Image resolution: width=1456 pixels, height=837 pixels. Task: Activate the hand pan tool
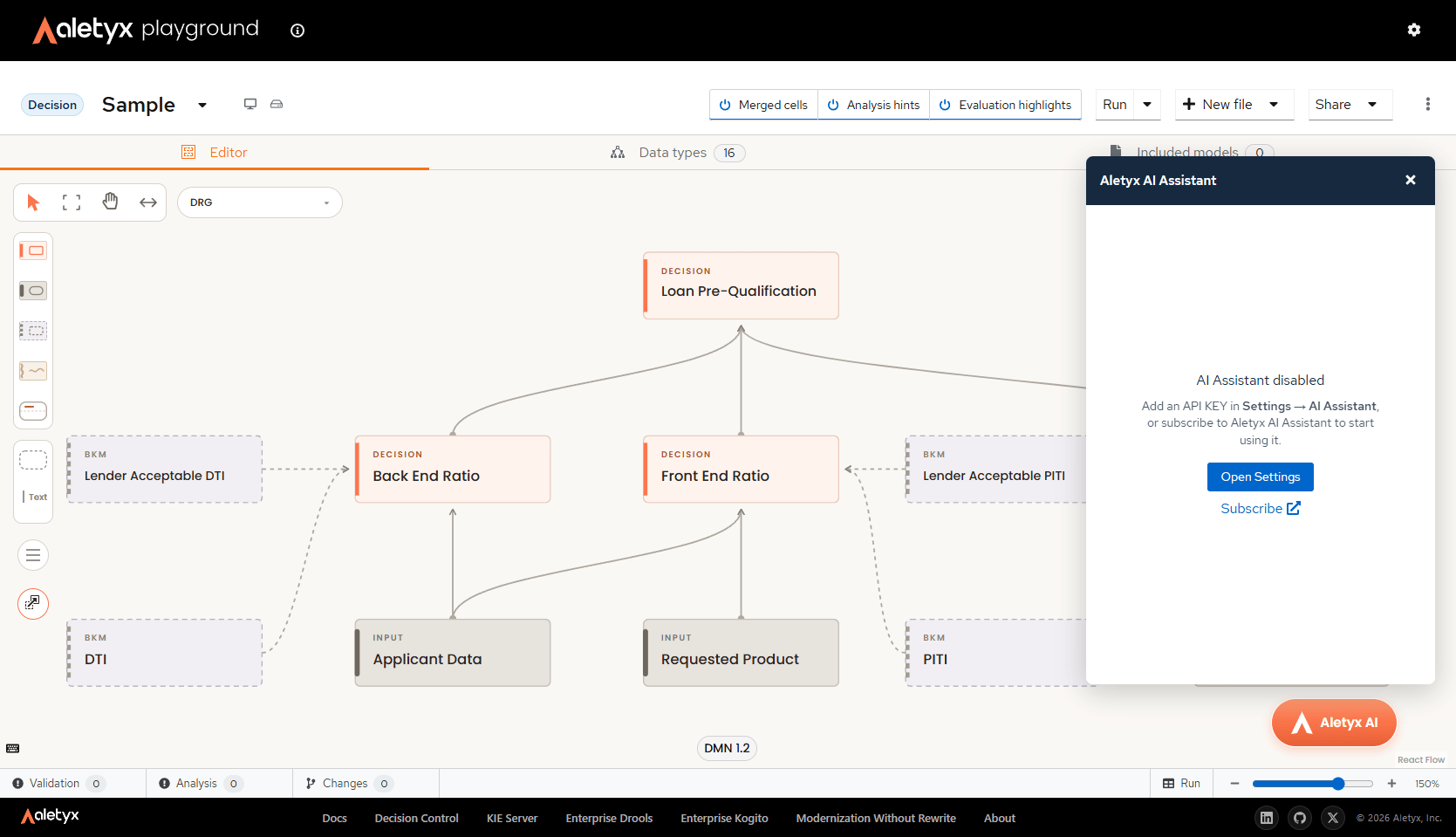pos(110,202)
